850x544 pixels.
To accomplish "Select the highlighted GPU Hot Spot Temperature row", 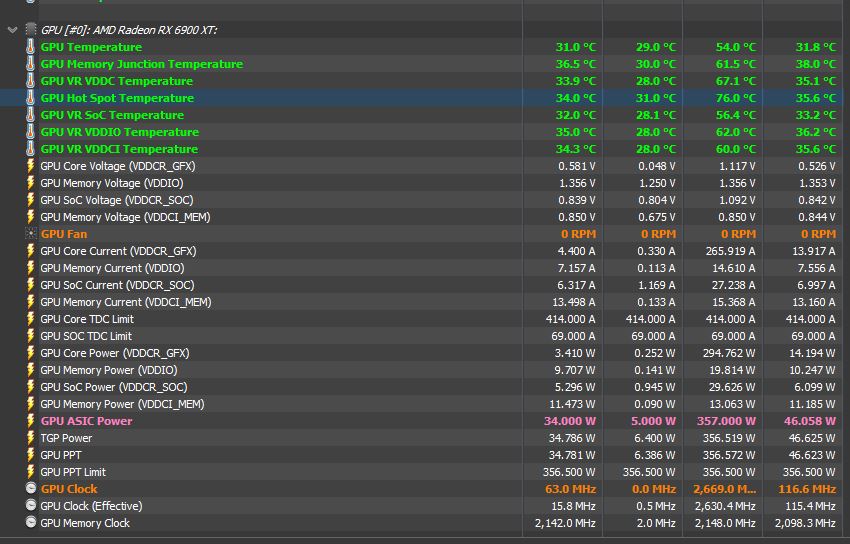I will coord(421,98).
